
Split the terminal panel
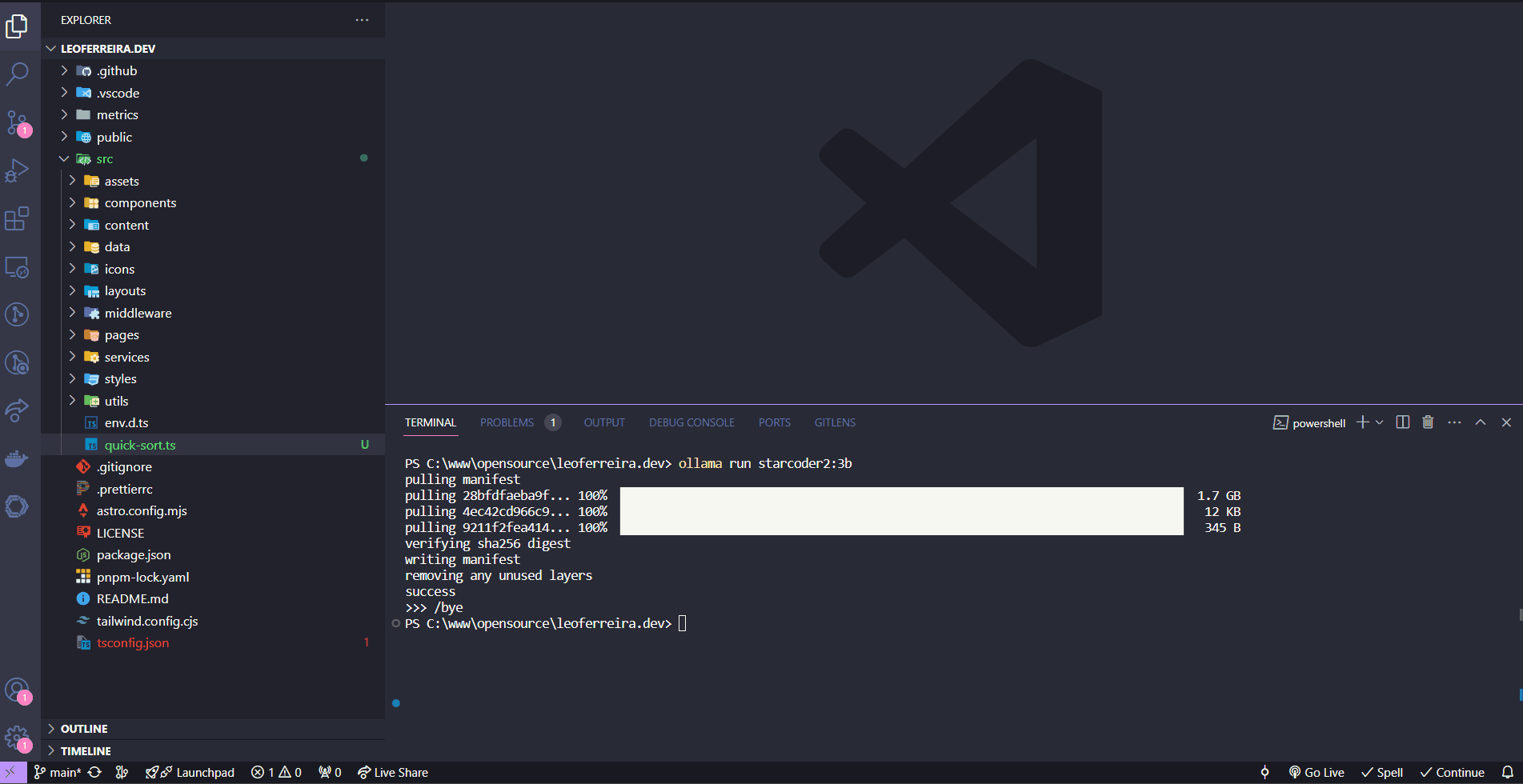coord(1402,422)
